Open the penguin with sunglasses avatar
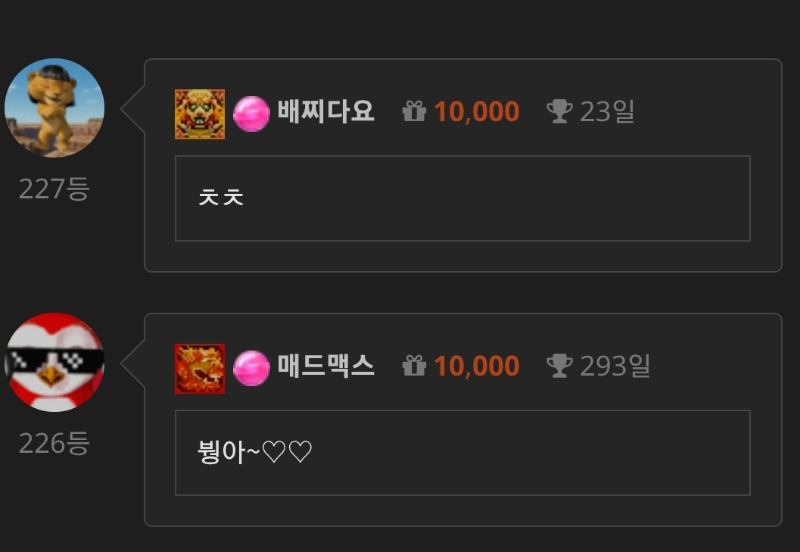 point(54,362)
